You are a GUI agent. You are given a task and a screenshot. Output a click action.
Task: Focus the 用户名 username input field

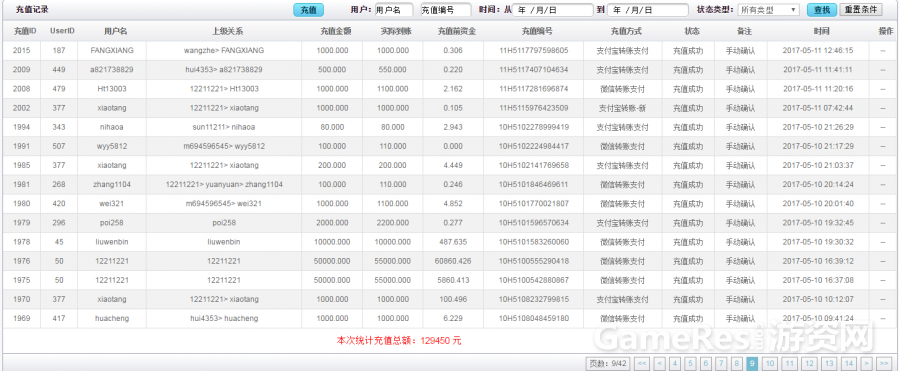point(394,10)
